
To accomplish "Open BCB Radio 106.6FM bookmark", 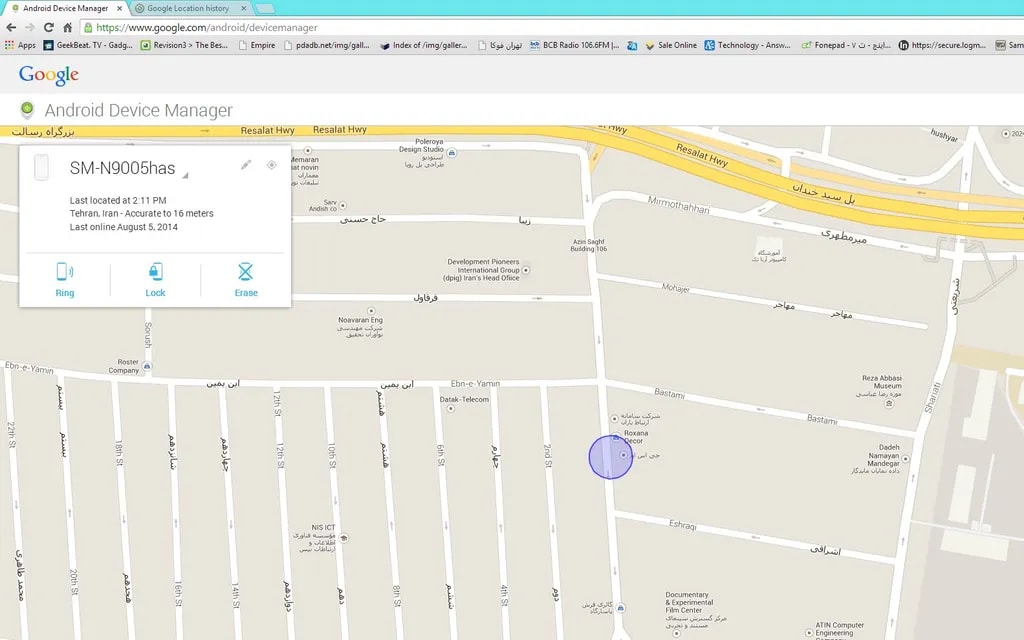I will point(575,45).
